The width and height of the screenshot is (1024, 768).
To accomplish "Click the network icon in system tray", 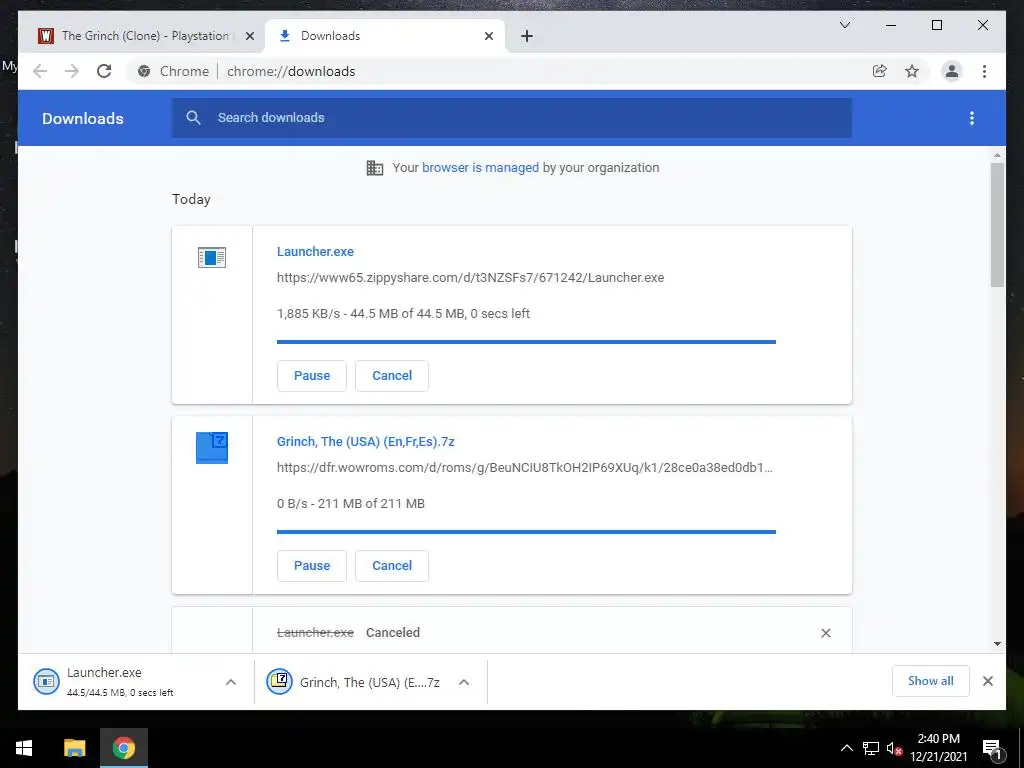I will click(x=871, y=748).
